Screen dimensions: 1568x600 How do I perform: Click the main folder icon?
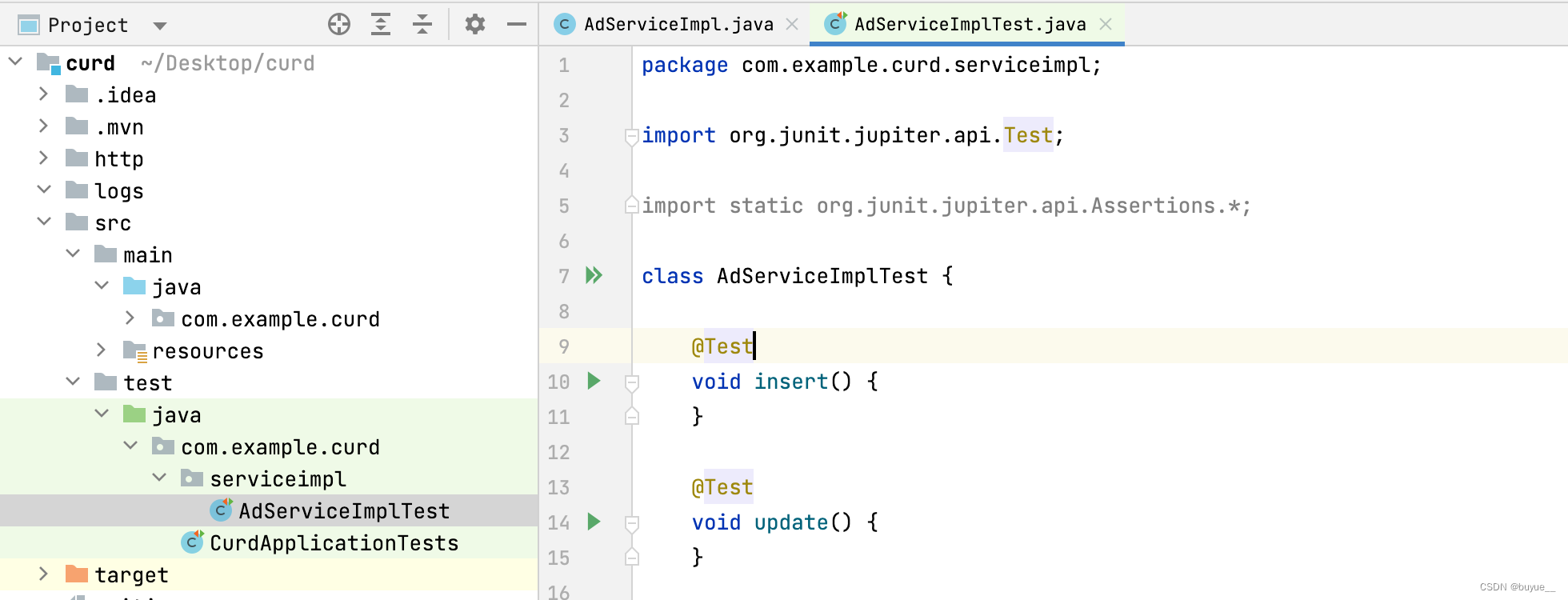coord(106,254)
